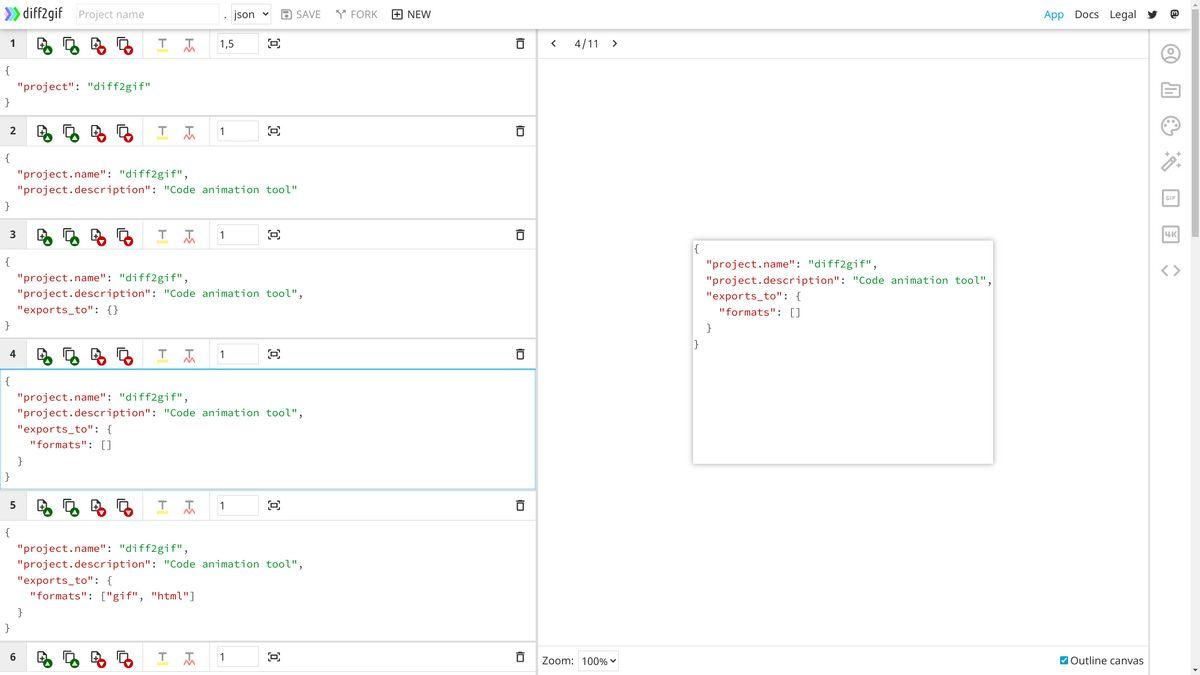This screenshot has width=1200, height=675.
Task: Delete step 1 with its trash icon
Action: point(520,44)
